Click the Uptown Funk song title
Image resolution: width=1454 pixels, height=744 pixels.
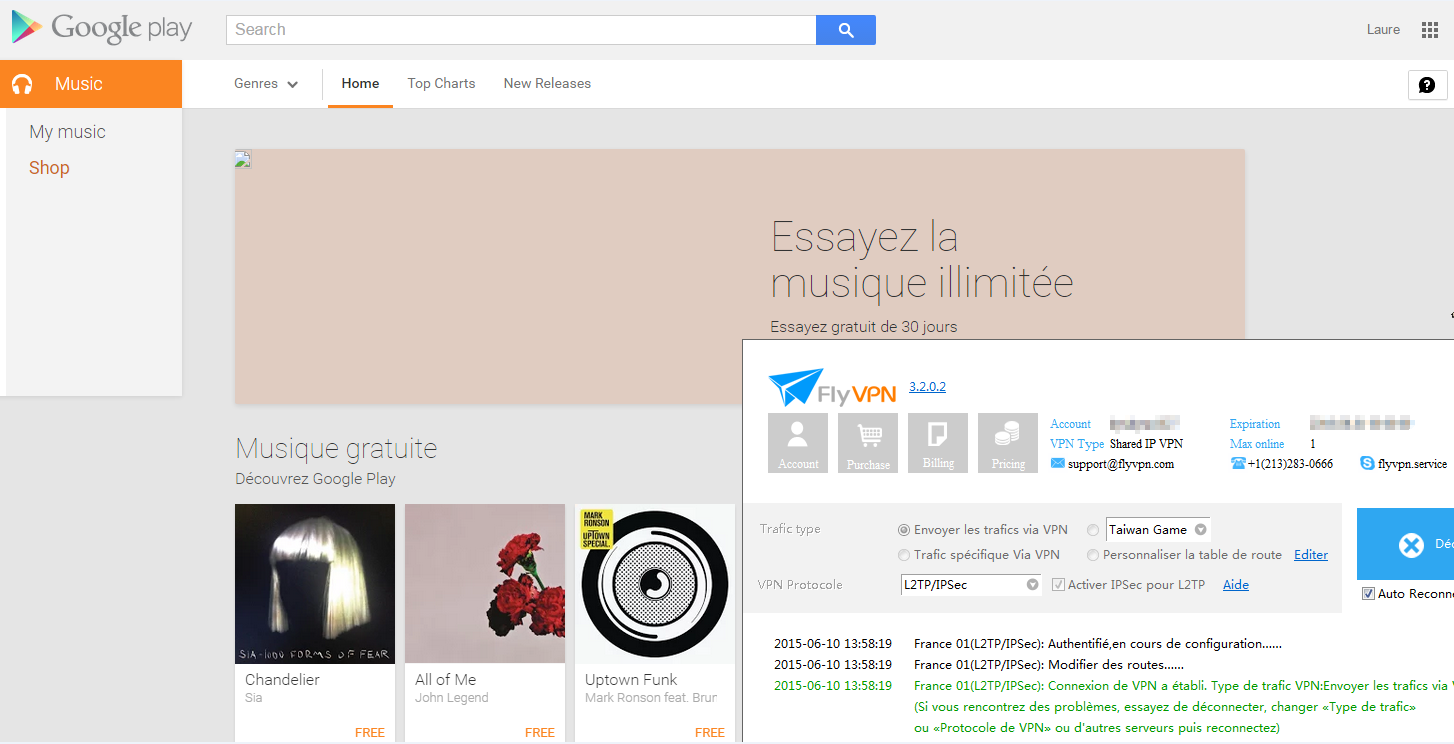(x=631, y=680)
